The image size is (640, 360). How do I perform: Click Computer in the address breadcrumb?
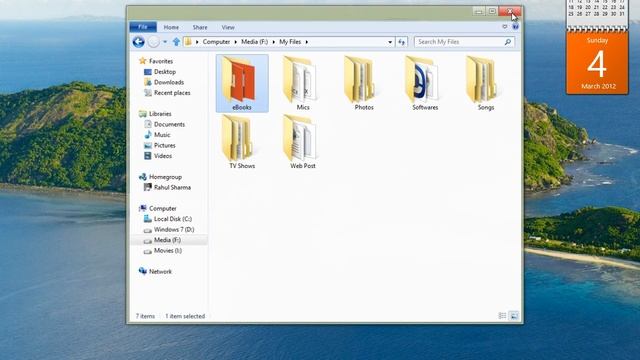(216, 42)
